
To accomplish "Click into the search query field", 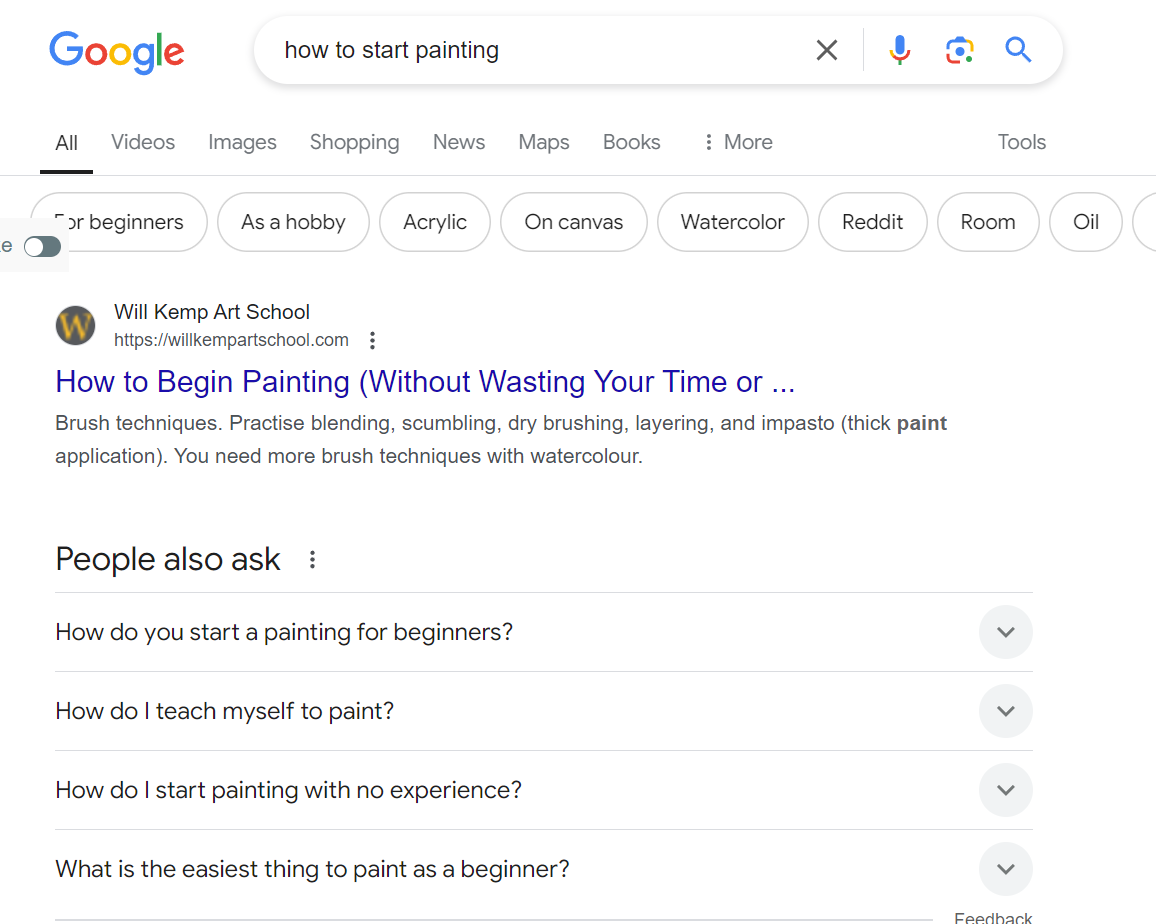I will coord(540,50).
